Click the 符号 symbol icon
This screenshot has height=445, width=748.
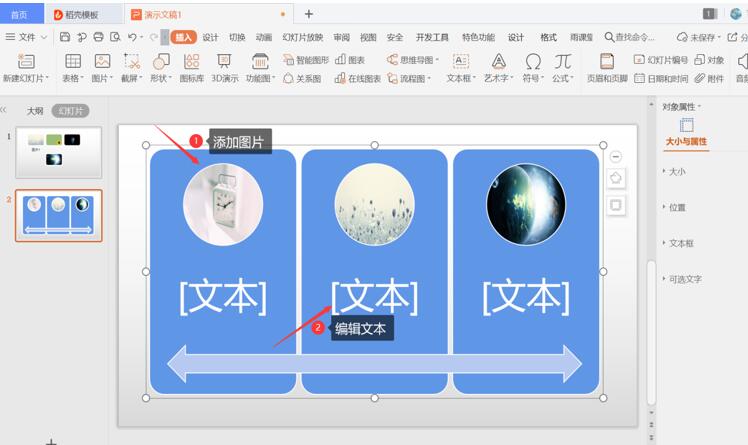533,61
